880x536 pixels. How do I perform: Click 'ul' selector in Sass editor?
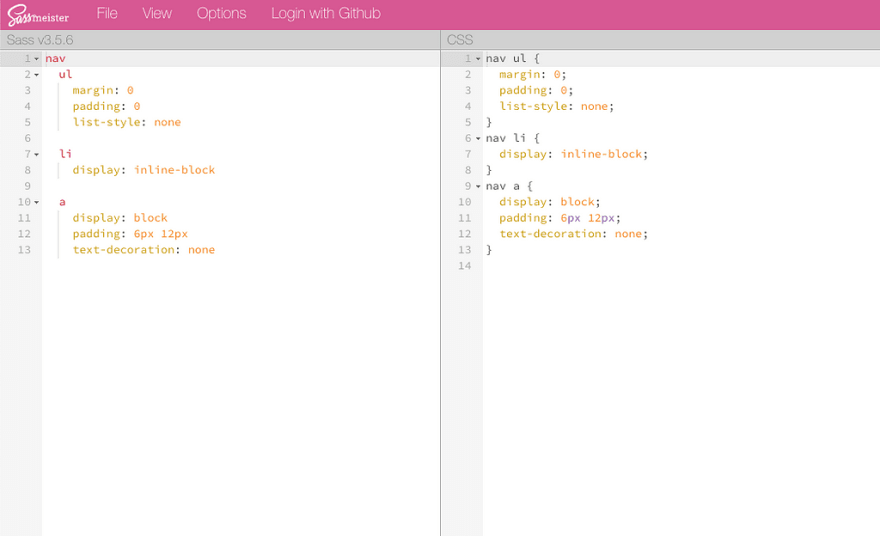coord(66,74)
